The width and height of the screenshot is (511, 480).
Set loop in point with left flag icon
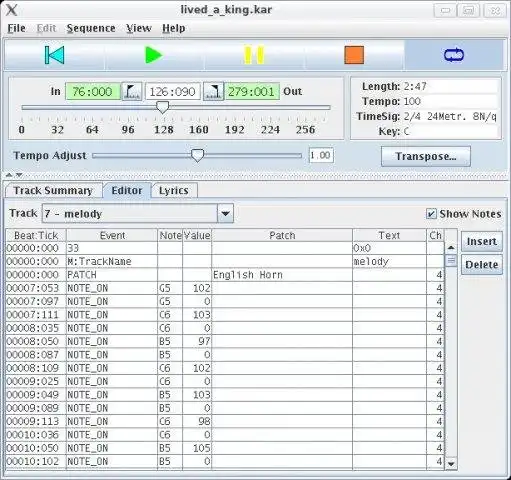point(132,91)
